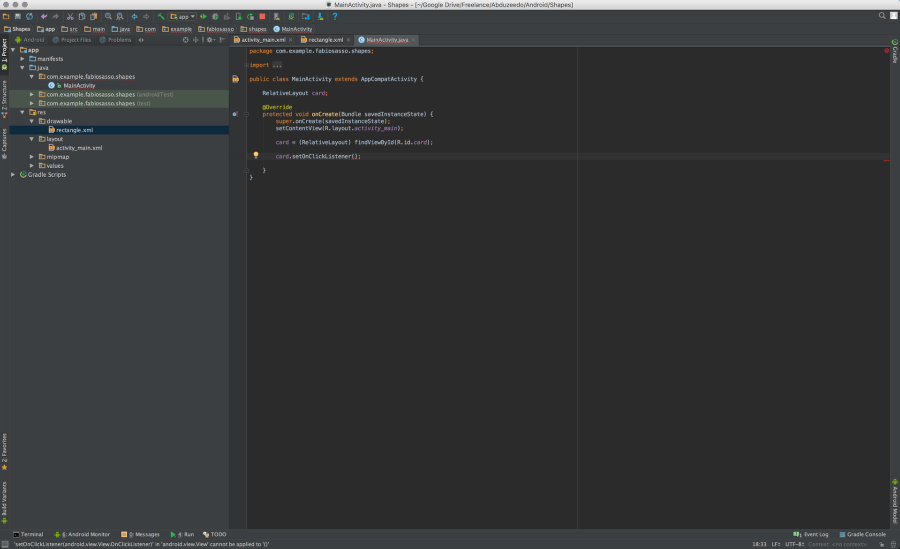Click the 'src' breadcrumb
This screenshot has width=900, height=549.
tap(69, 29)
